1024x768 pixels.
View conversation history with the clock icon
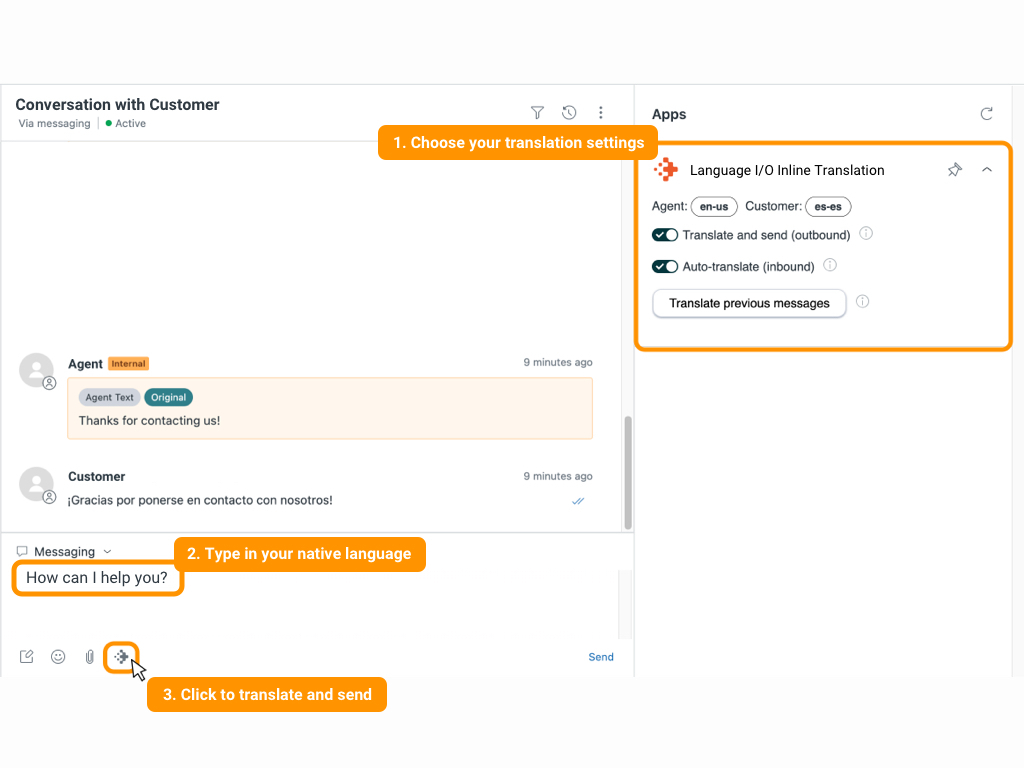tap(569, 112)
